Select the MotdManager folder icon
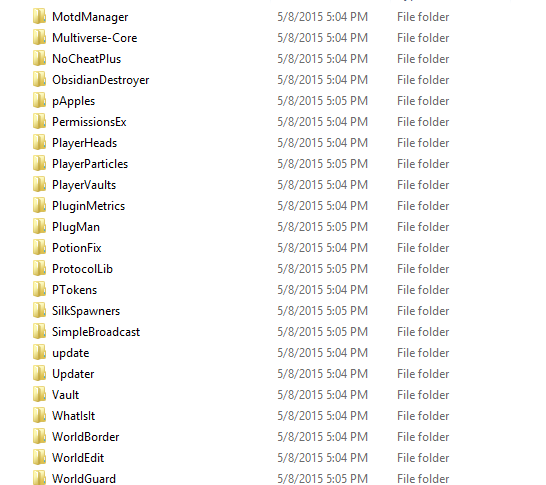 point(39,17)
